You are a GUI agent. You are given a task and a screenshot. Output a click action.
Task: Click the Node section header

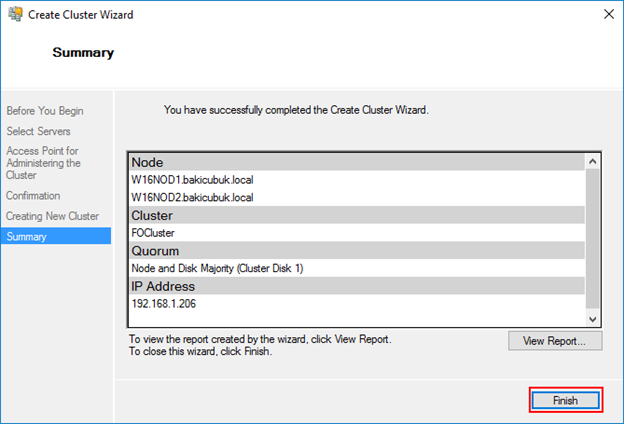coord(357,162)
